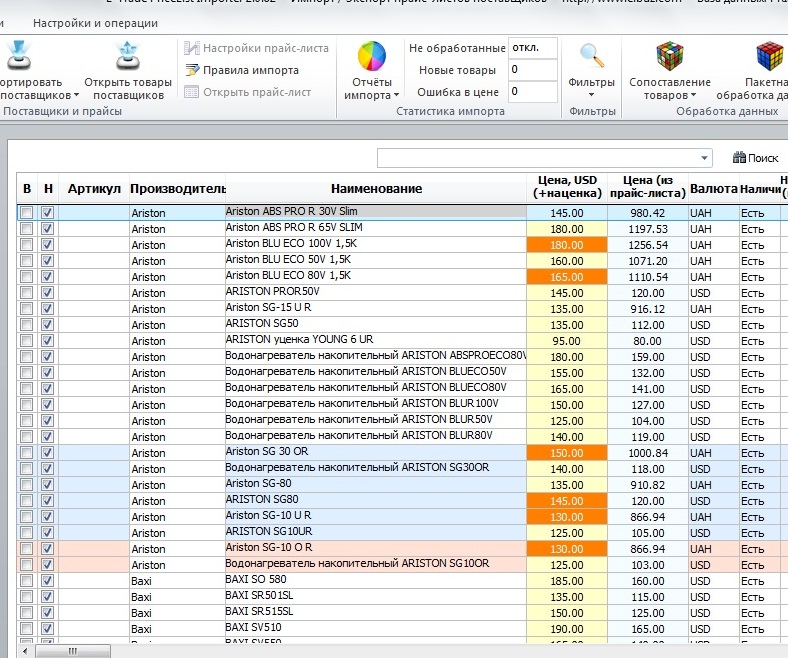Open the Настройки и операции tab
Screen dimensions: 788x658
pos(95,23)
